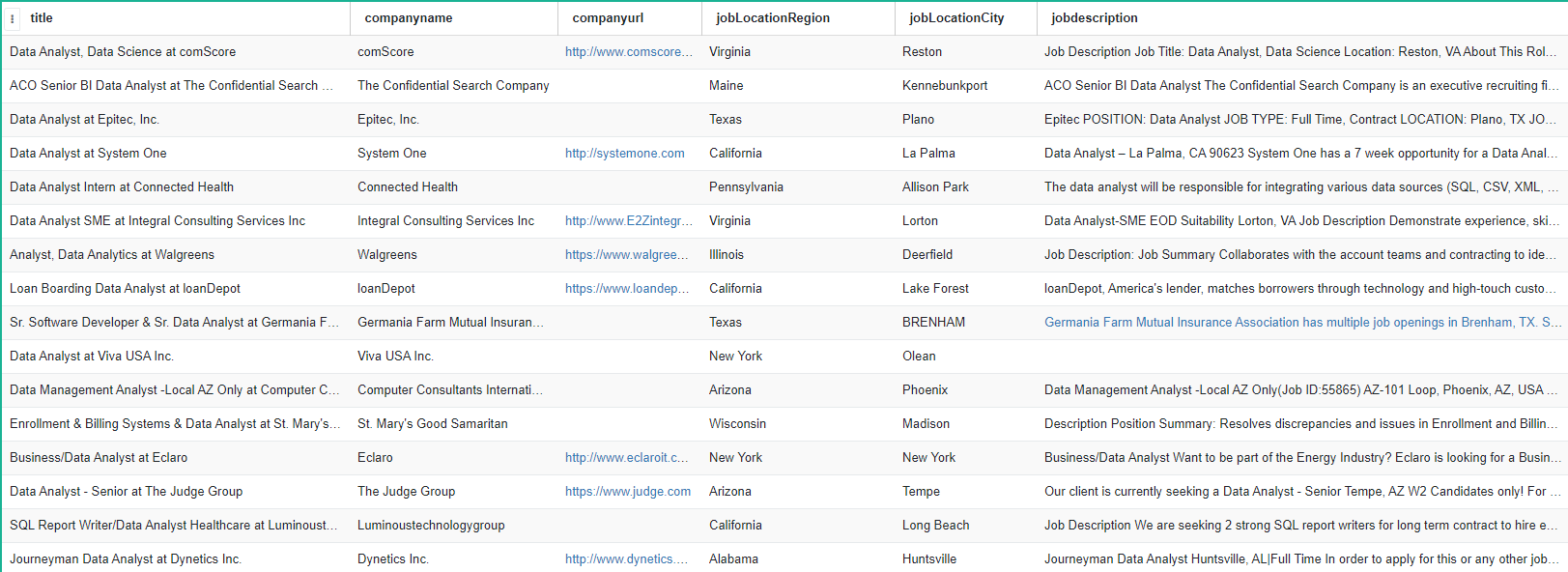Click city cell Plano
Screen dimensions: 1568x572
tap(918, 120)
